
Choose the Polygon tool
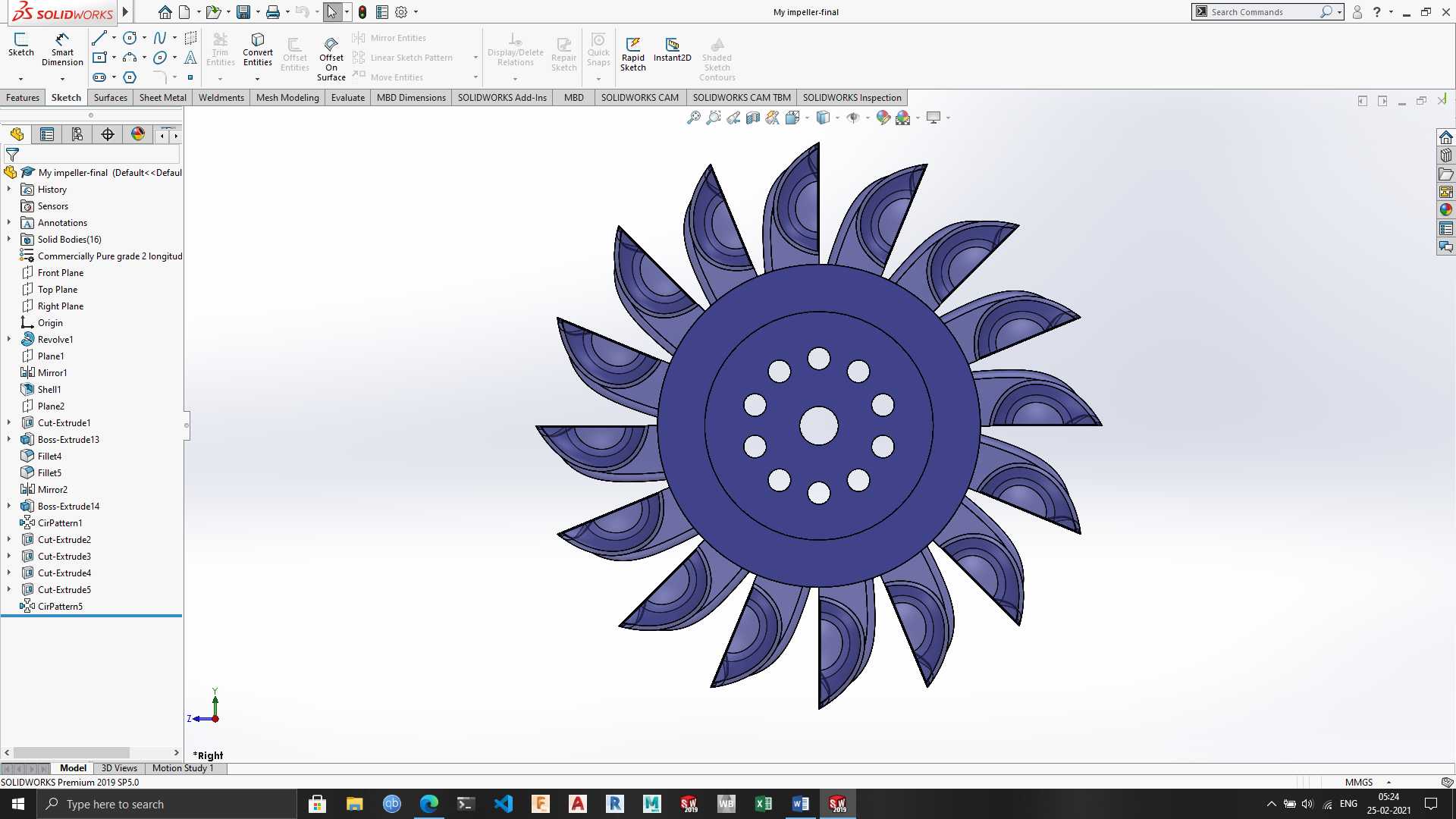click(x=130, y=77)
